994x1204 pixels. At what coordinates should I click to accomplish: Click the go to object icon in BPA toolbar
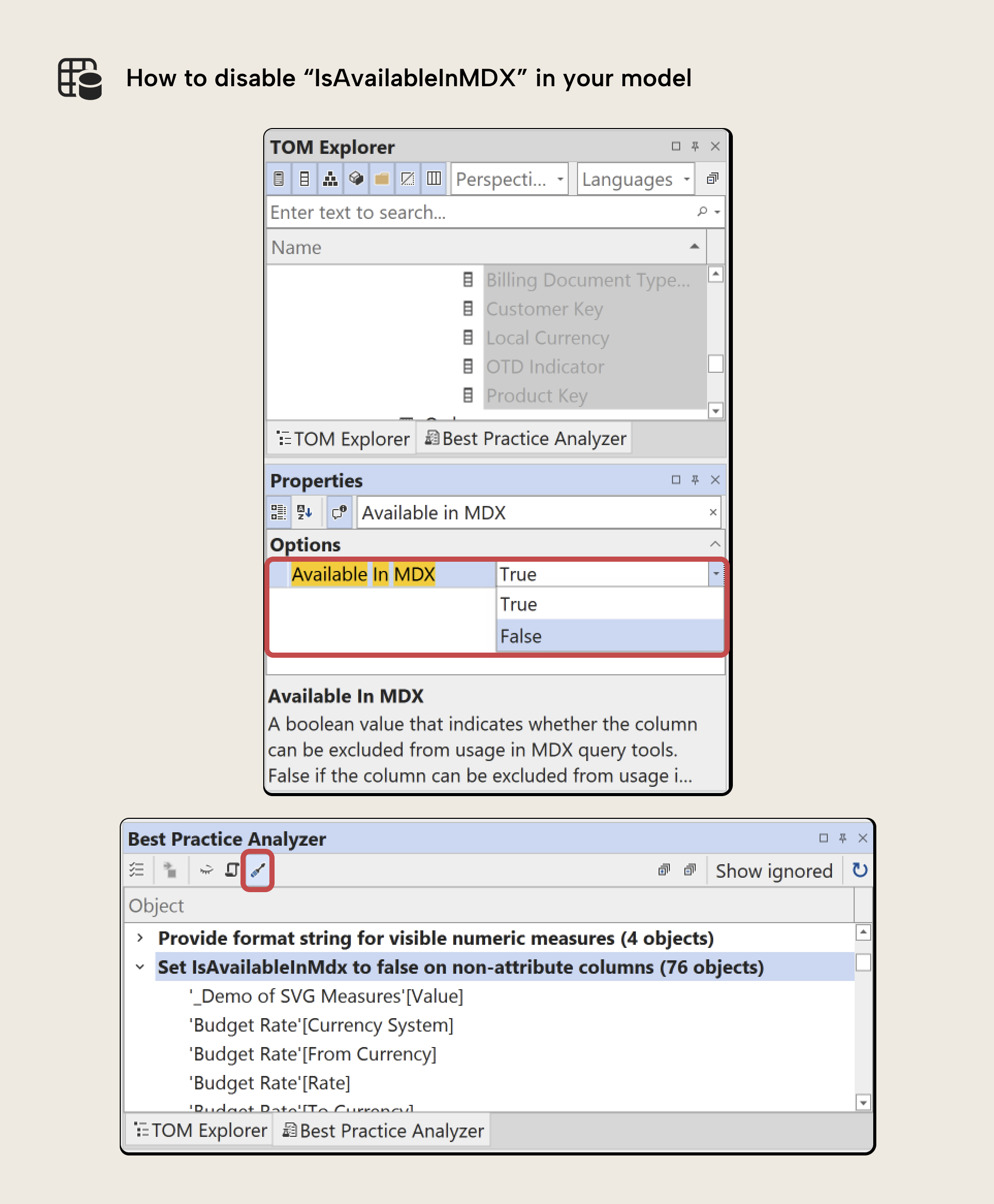coord(169,870)
